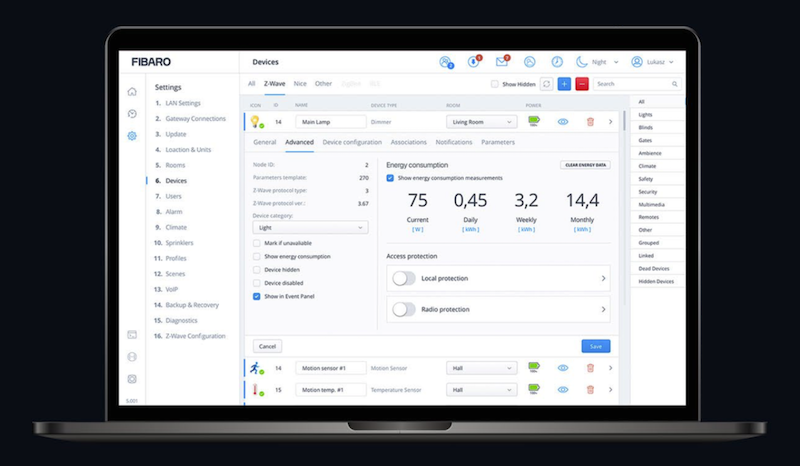Enable the Local protection switch

click(404, 278)
